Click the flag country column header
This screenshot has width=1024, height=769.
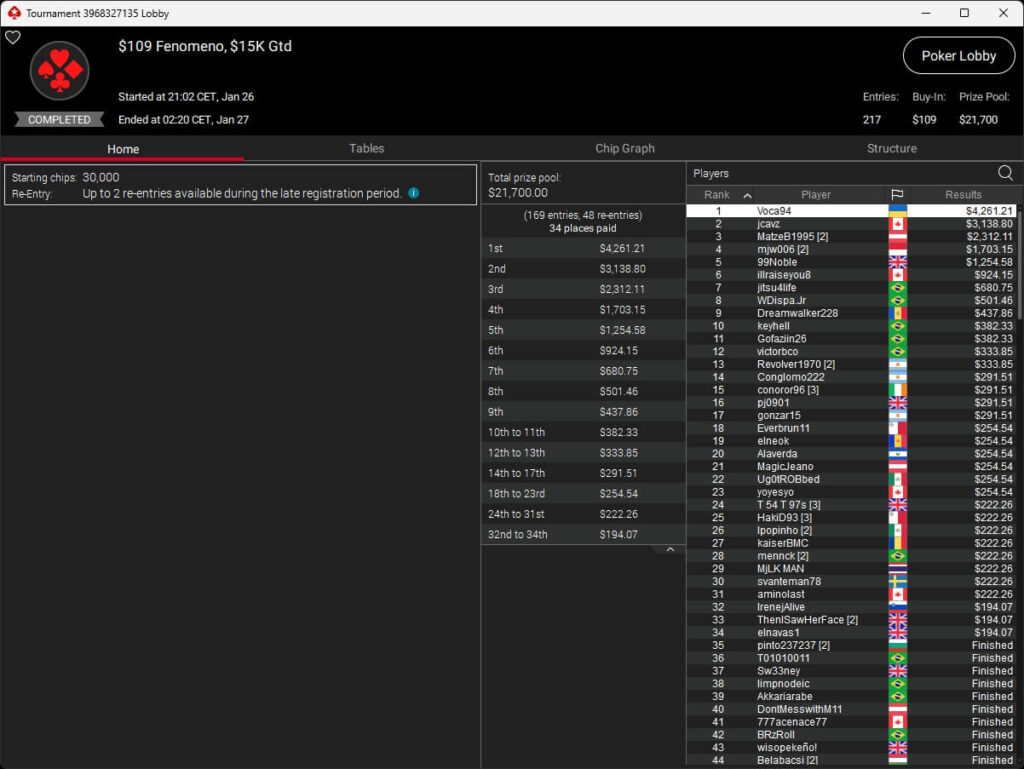[x=896, y=195]
